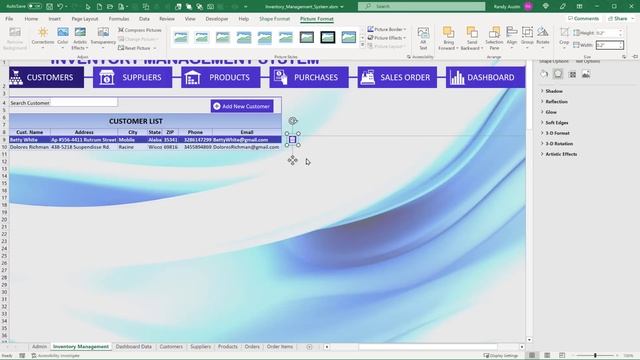640x360 pixels.
Task: Switch to the Dashboard Data sheet tab
Action: coord(133,347)
